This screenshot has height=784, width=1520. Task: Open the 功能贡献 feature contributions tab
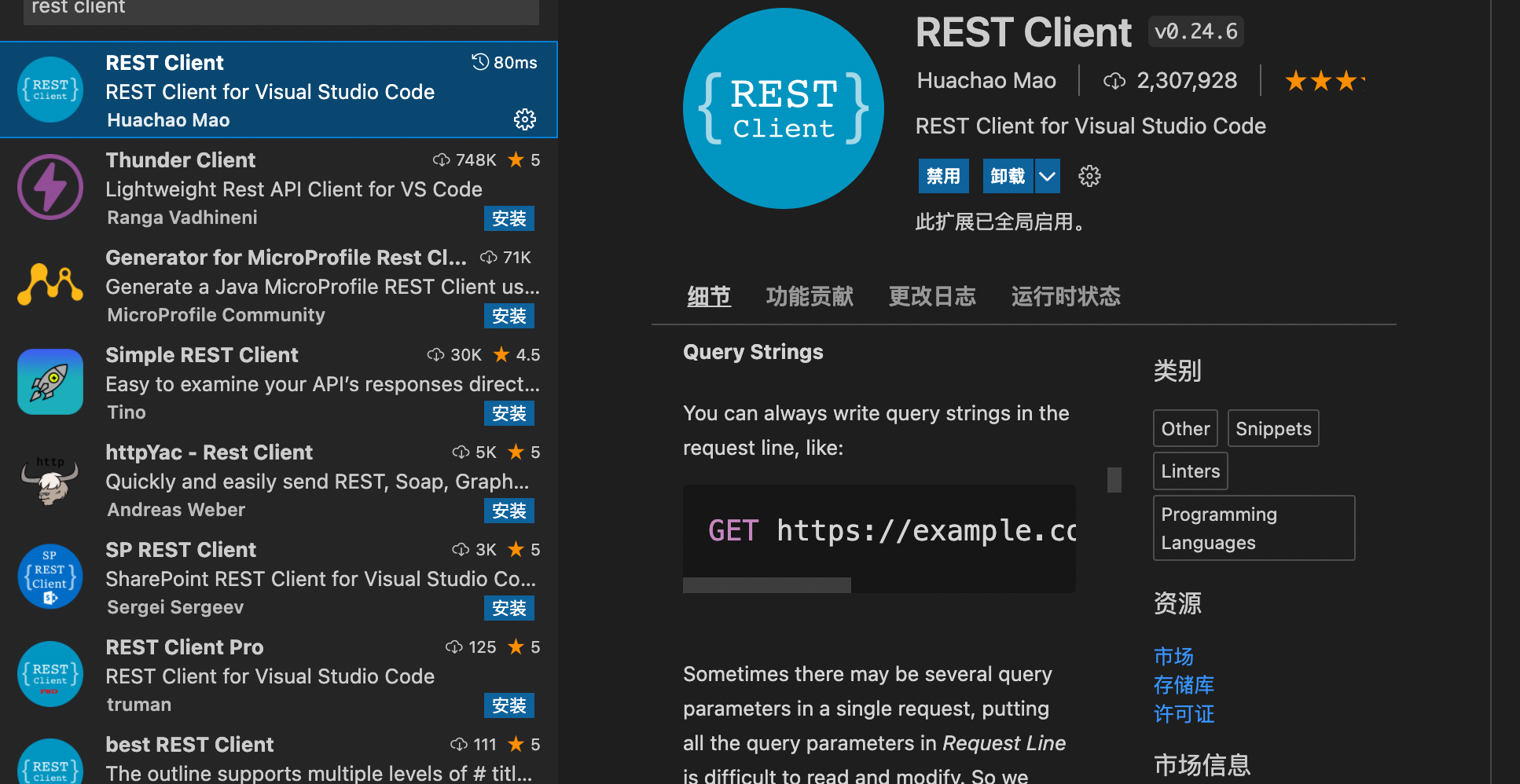click(810, 296)
